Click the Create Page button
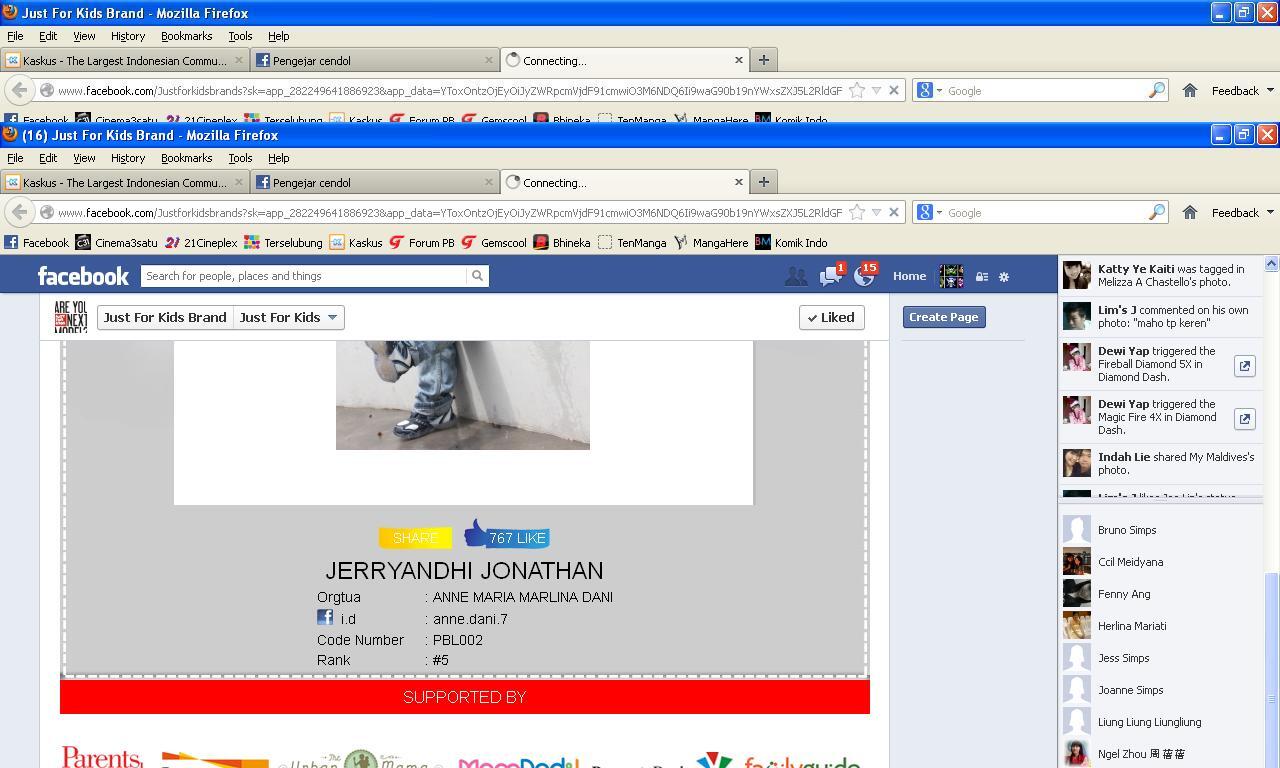This screenshot has height=768, width=1280. [x=943, y=317]
